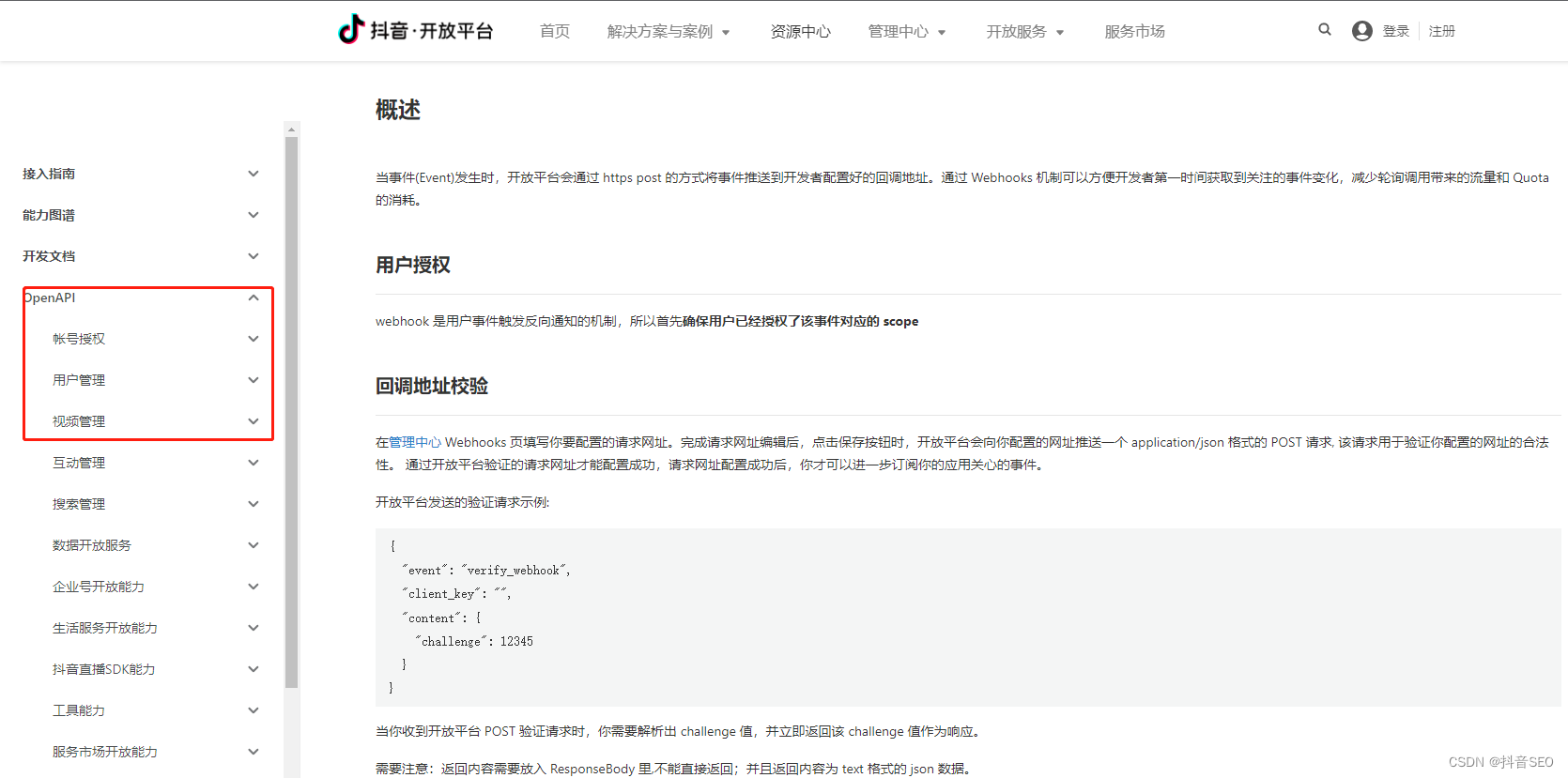Expand the 能力图谱 chevron
This screenshot has height=778, width=1568.
[x=254, y=215]
